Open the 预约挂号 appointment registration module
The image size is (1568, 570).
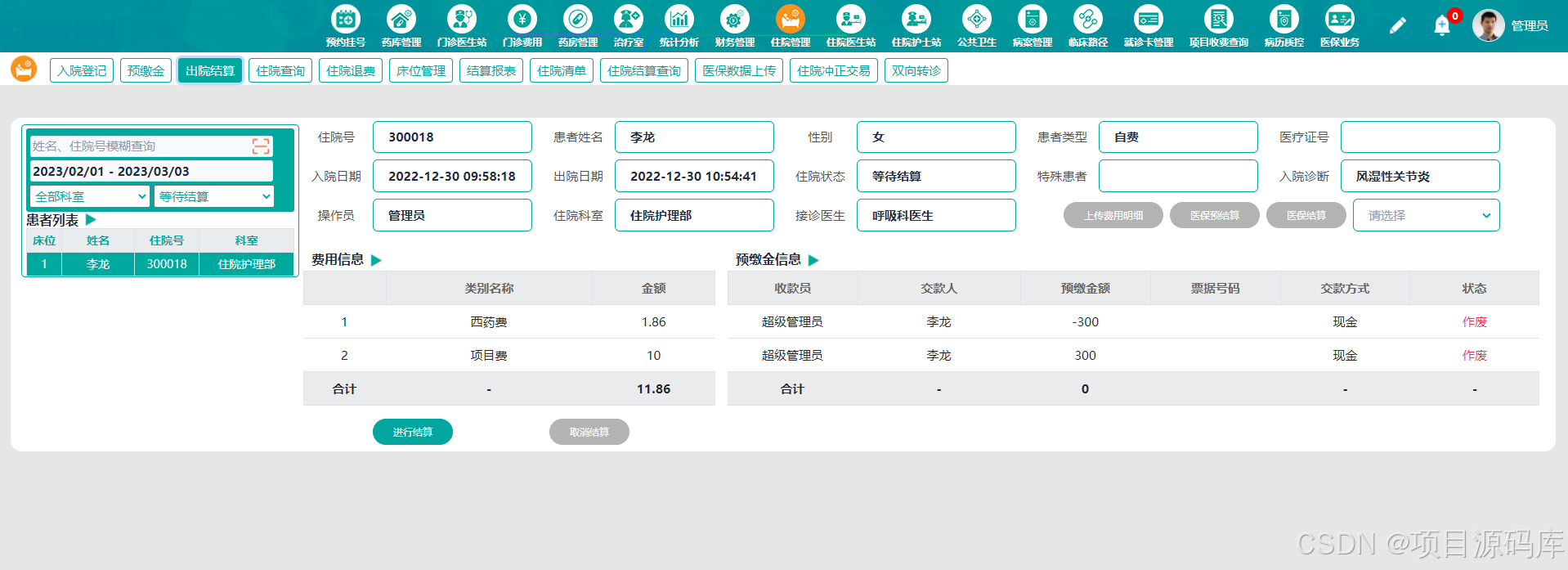pos(345,25)
